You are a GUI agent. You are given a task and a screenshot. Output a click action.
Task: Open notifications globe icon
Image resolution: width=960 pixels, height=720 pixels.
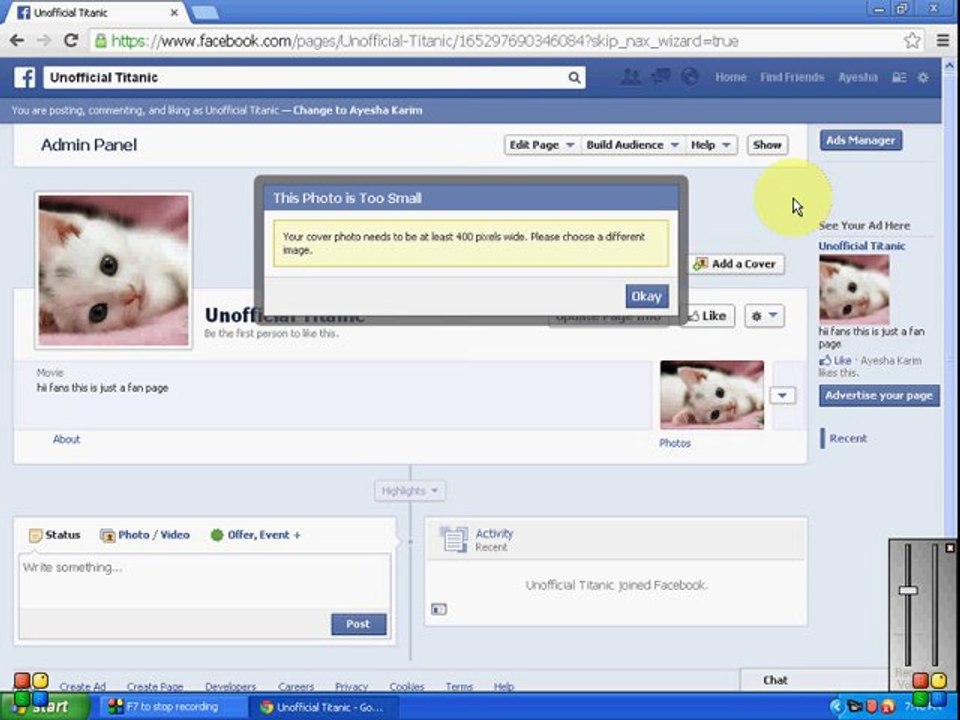click(x=690, y=77)
